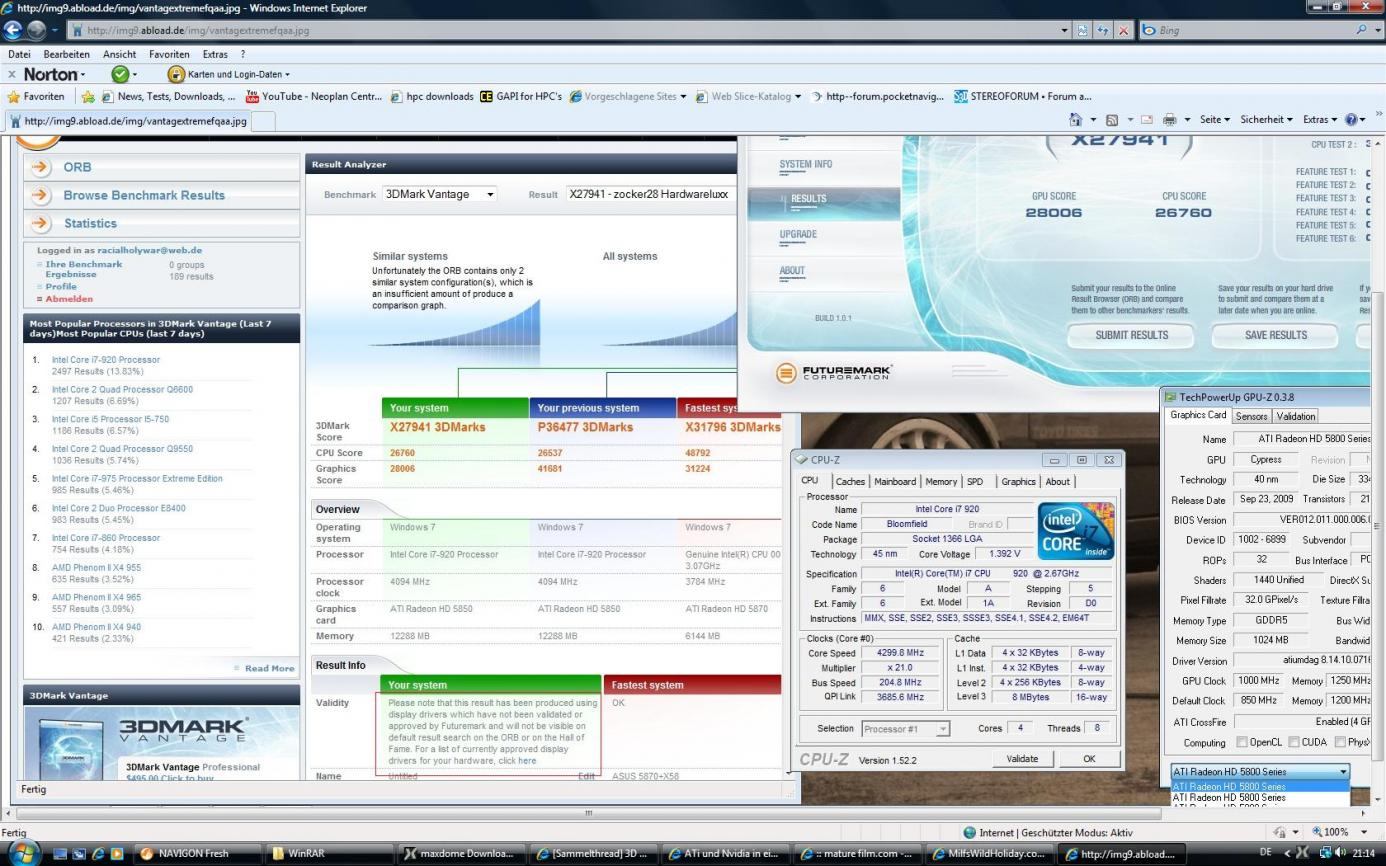The height and width of the screenshot is (866, 1386).
Task: Click the Intel Core i7-920 Processor link
Action: pyautogui.click(x=105, y=360)
